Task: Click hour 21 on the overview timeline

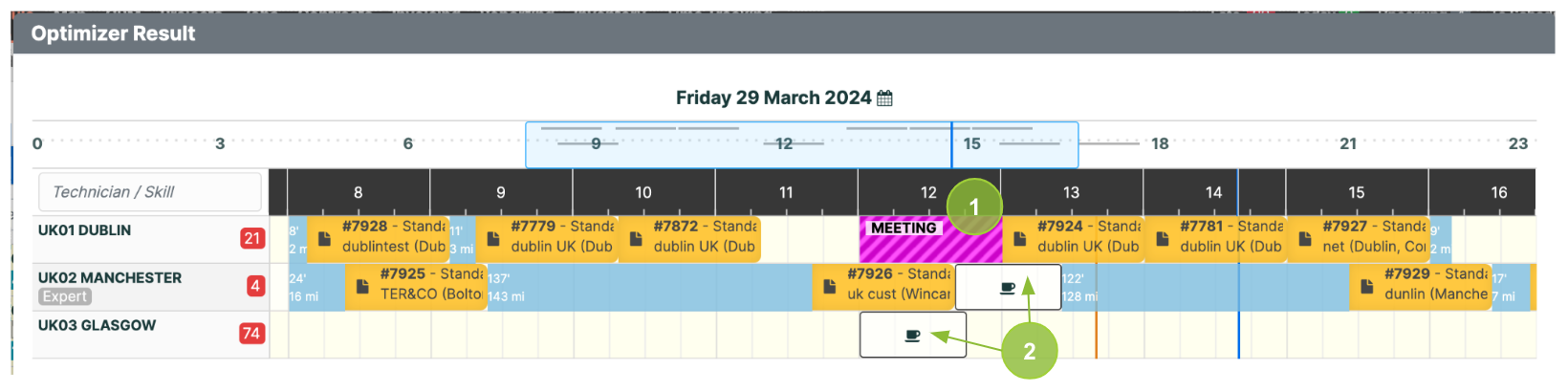Action: (x=1348, y=143)
